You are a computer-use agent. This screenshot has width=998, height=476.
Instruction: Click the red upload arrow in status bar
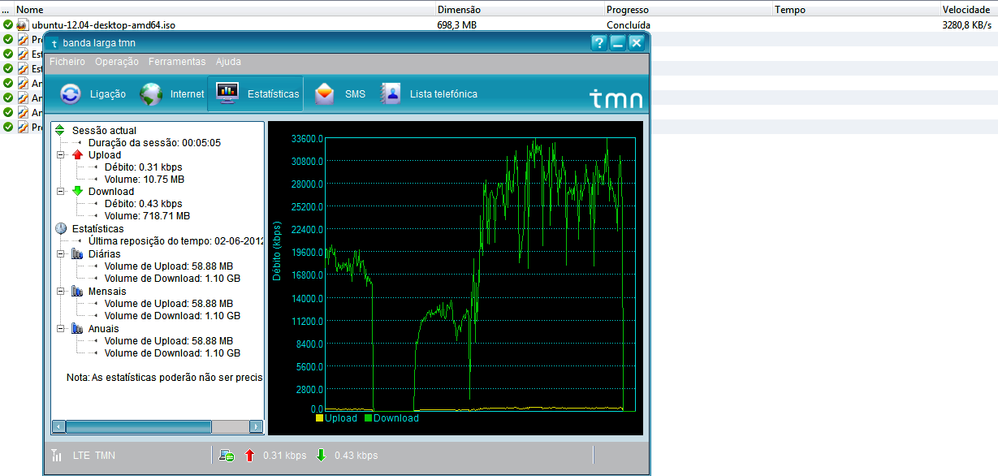pos(250,456)
